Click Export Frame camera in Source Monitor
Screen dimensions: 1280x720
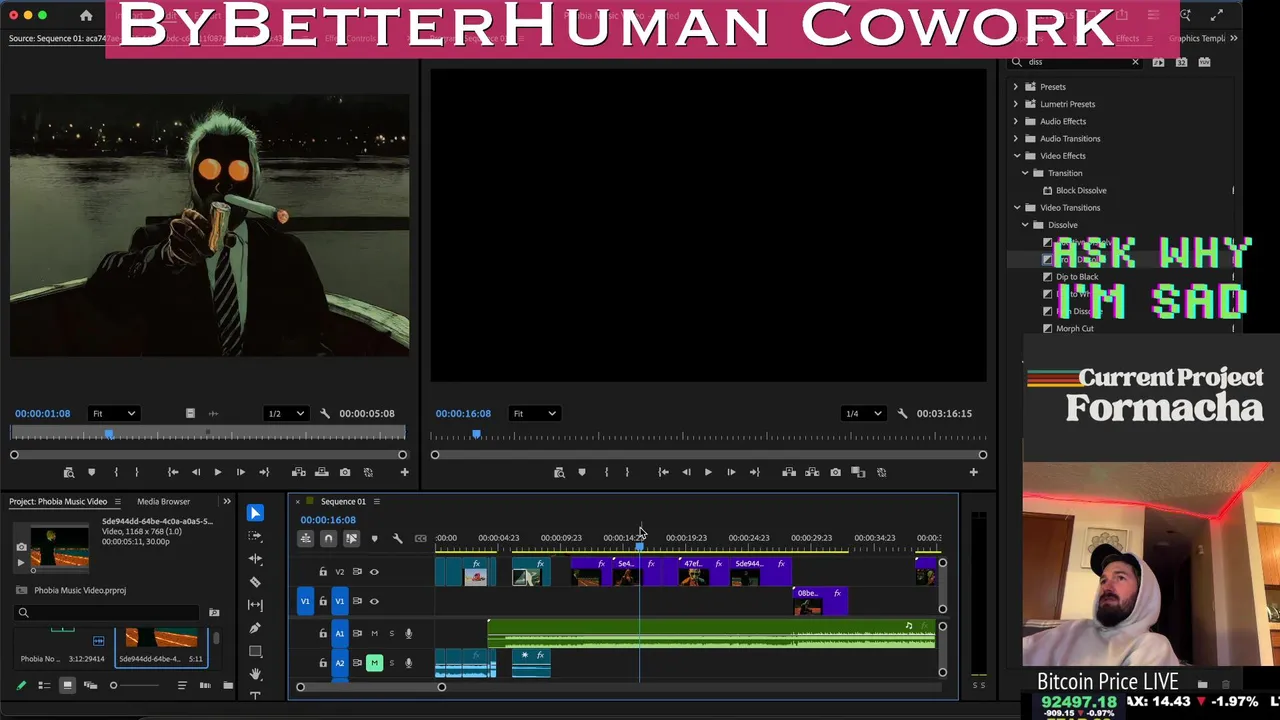click(x=345, y=472)
